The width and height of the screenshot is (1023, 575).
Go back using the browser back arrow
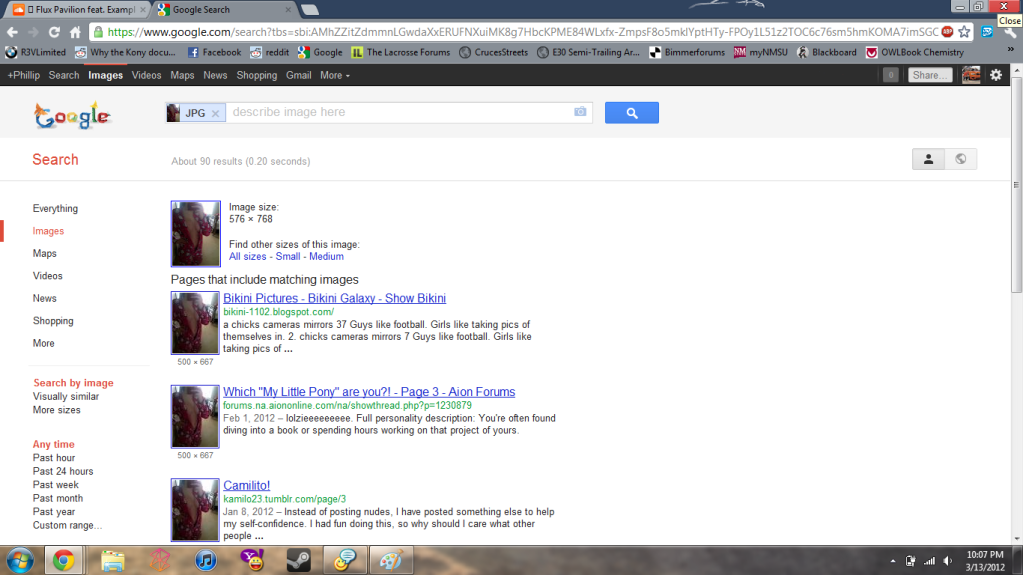(12, 32)
